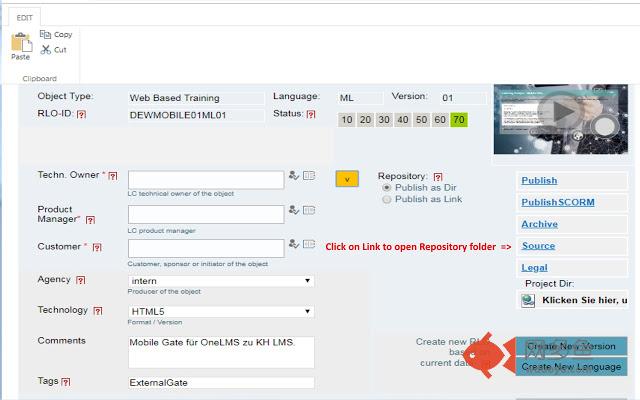Click the Project Dir globe icon
Viewport: 640px width, 400px height.
[528, 301]
